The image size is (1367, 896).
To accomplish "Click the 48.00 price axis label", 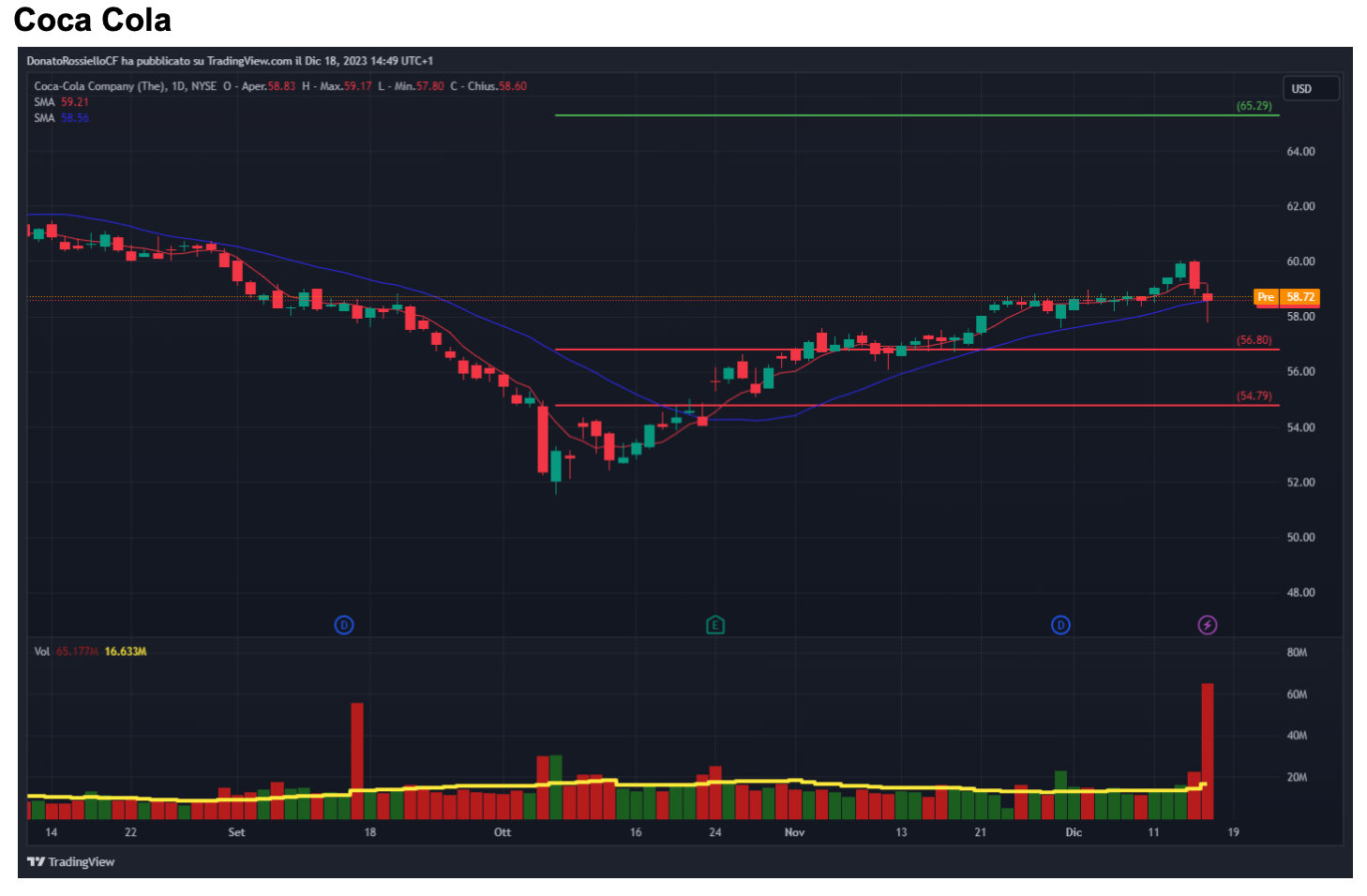I will (1300, 593).
